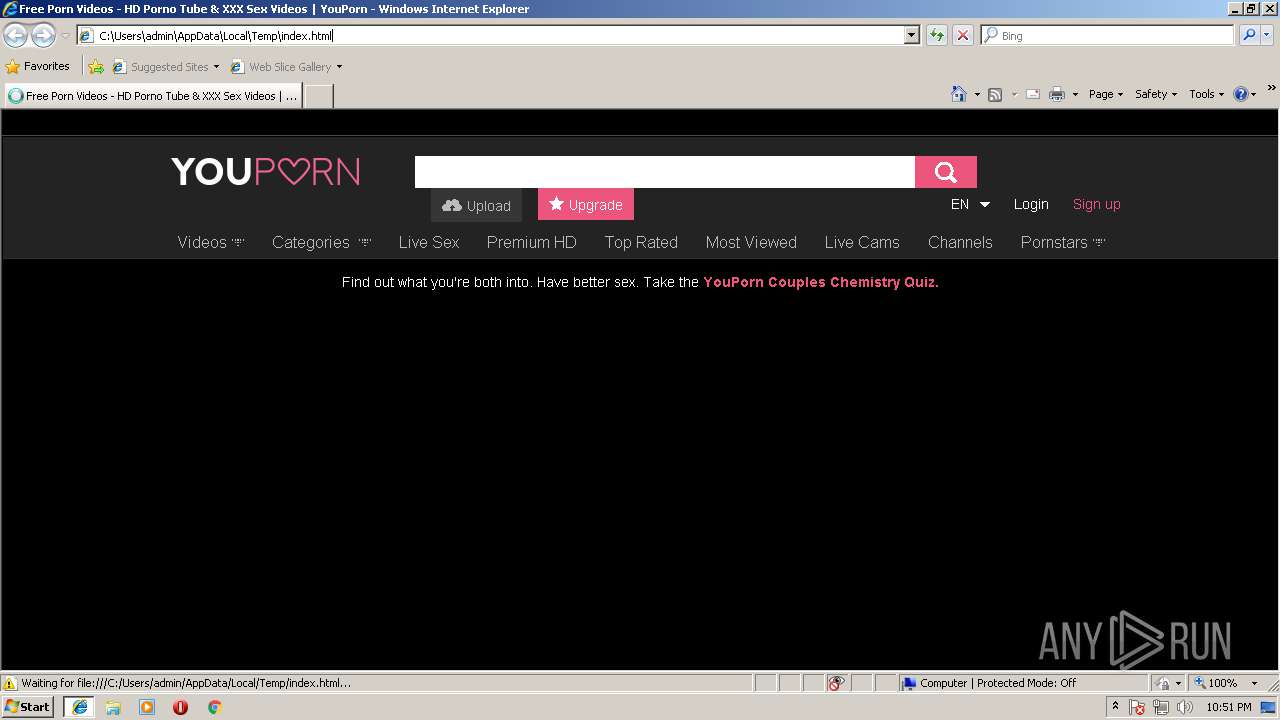Image resolution: width=1280 pixels, height=720 pixels.
Task: Open the Channels link
Action: [x=960, y=242]
